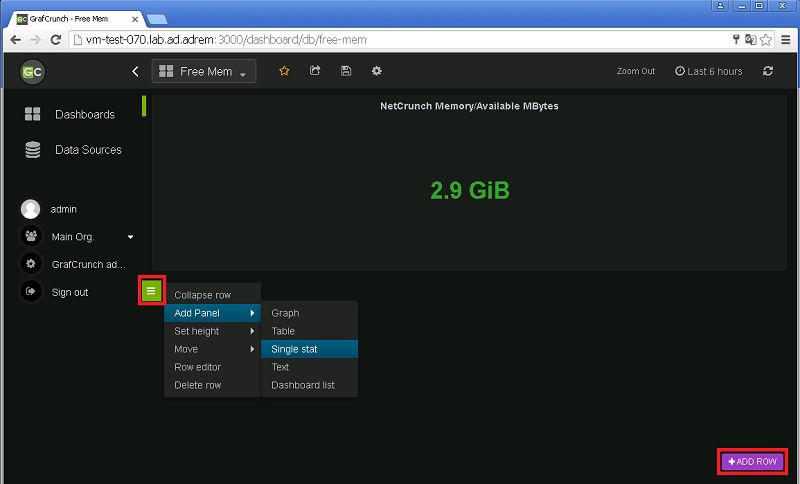Save the dashboard with the floppy disk icon

[x=346, y=71]
